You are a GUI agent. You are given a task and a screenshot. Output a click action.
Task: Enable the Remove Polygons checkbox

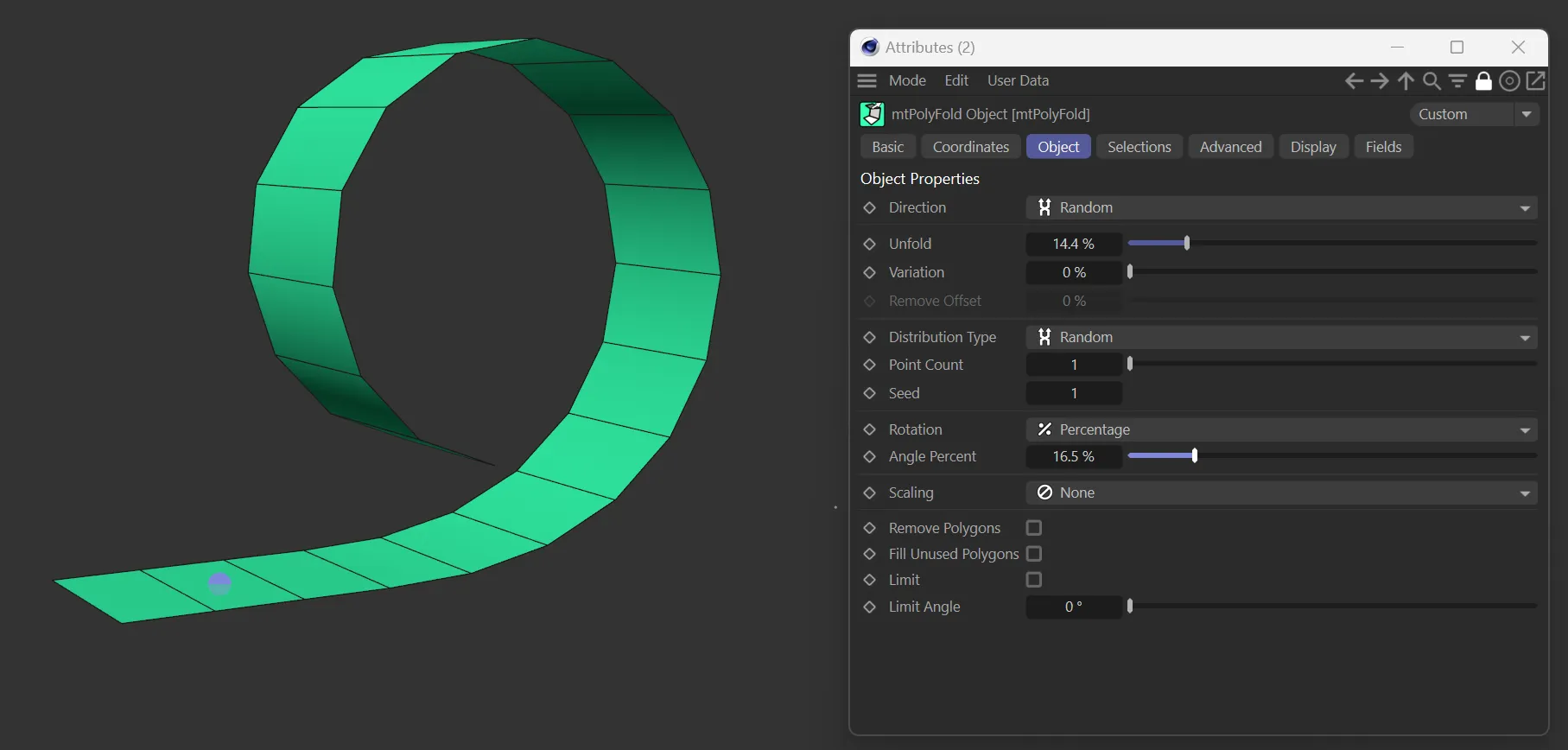click(x=1033, y=528)
